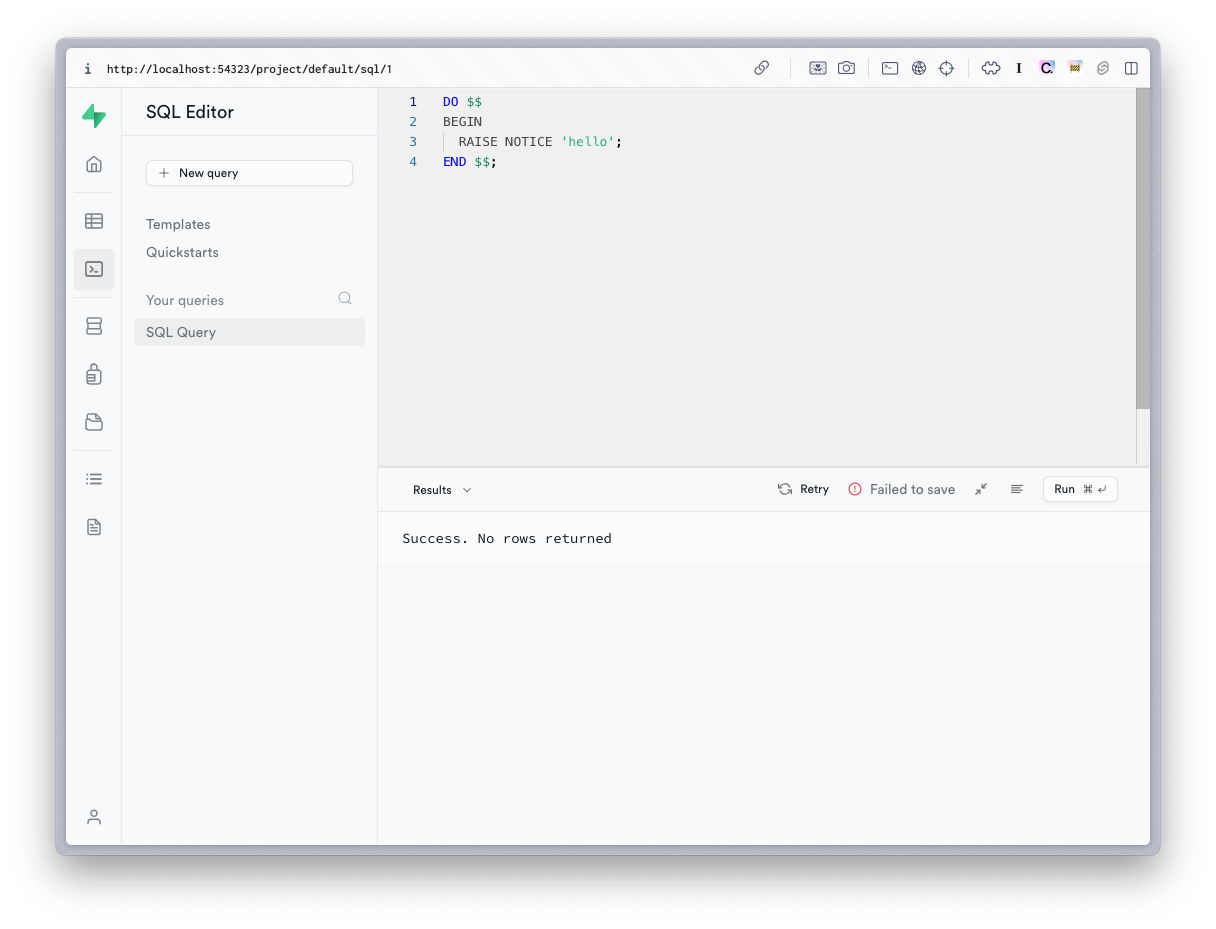Open the terminal console icon in the browser toolbar

pyautogui.click(x=890, y=68)
